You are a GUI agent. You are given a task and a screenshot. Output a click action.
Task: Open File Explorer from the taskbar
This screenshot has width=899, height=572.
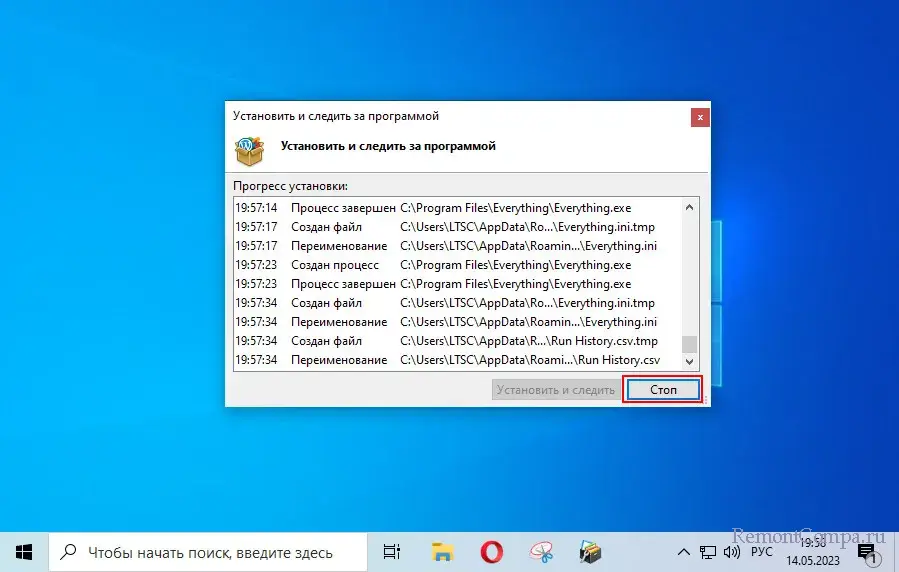[x=442, y=551]
